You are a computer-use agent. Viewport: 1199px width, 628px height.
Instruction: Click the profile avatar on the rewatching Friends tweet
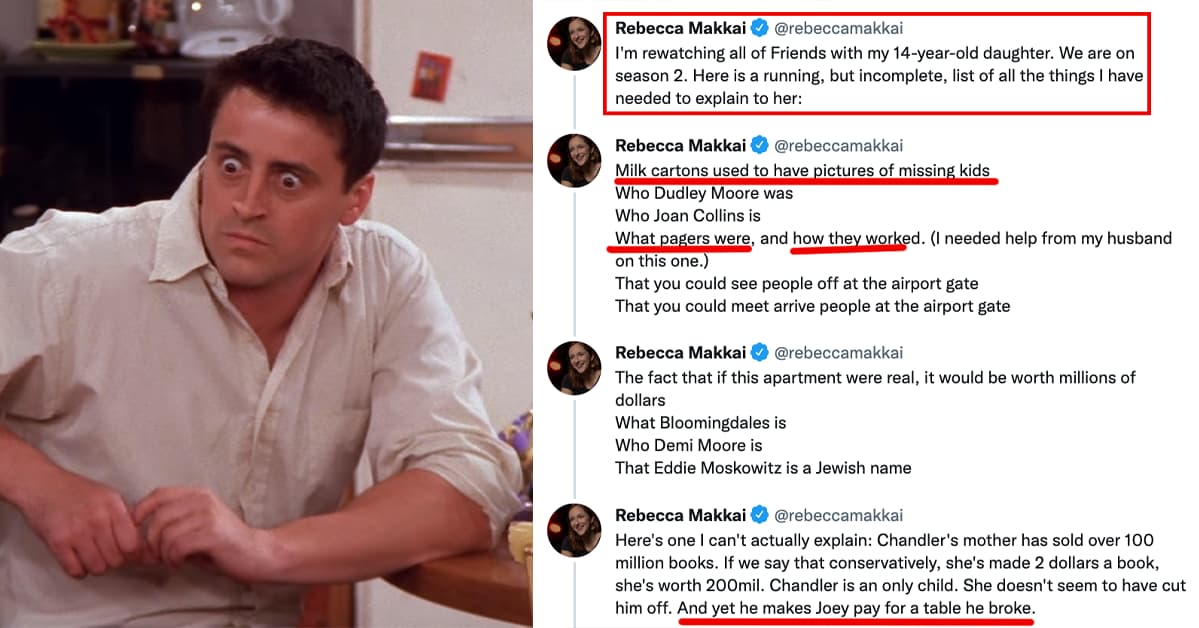(x=574, y=43)
